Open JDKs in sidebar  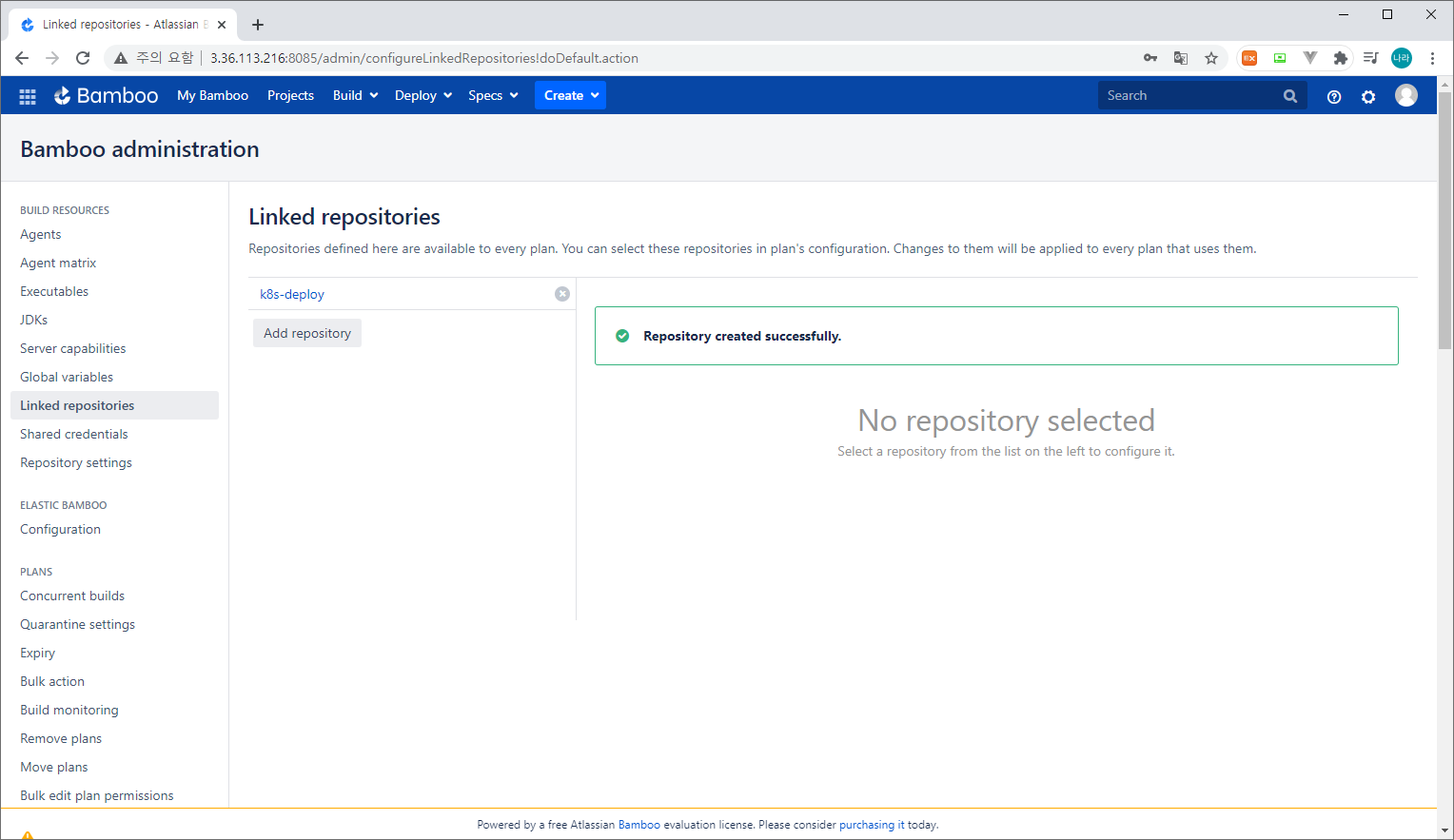tap(34, 320)
